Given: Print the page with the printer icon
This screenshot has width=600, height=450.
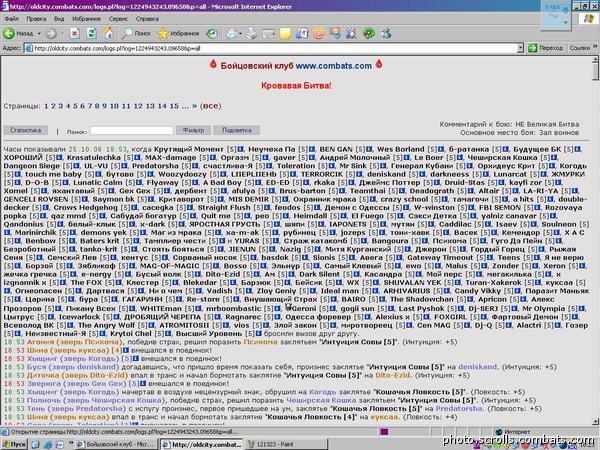Looking at the screenshot, I should 252,34.
